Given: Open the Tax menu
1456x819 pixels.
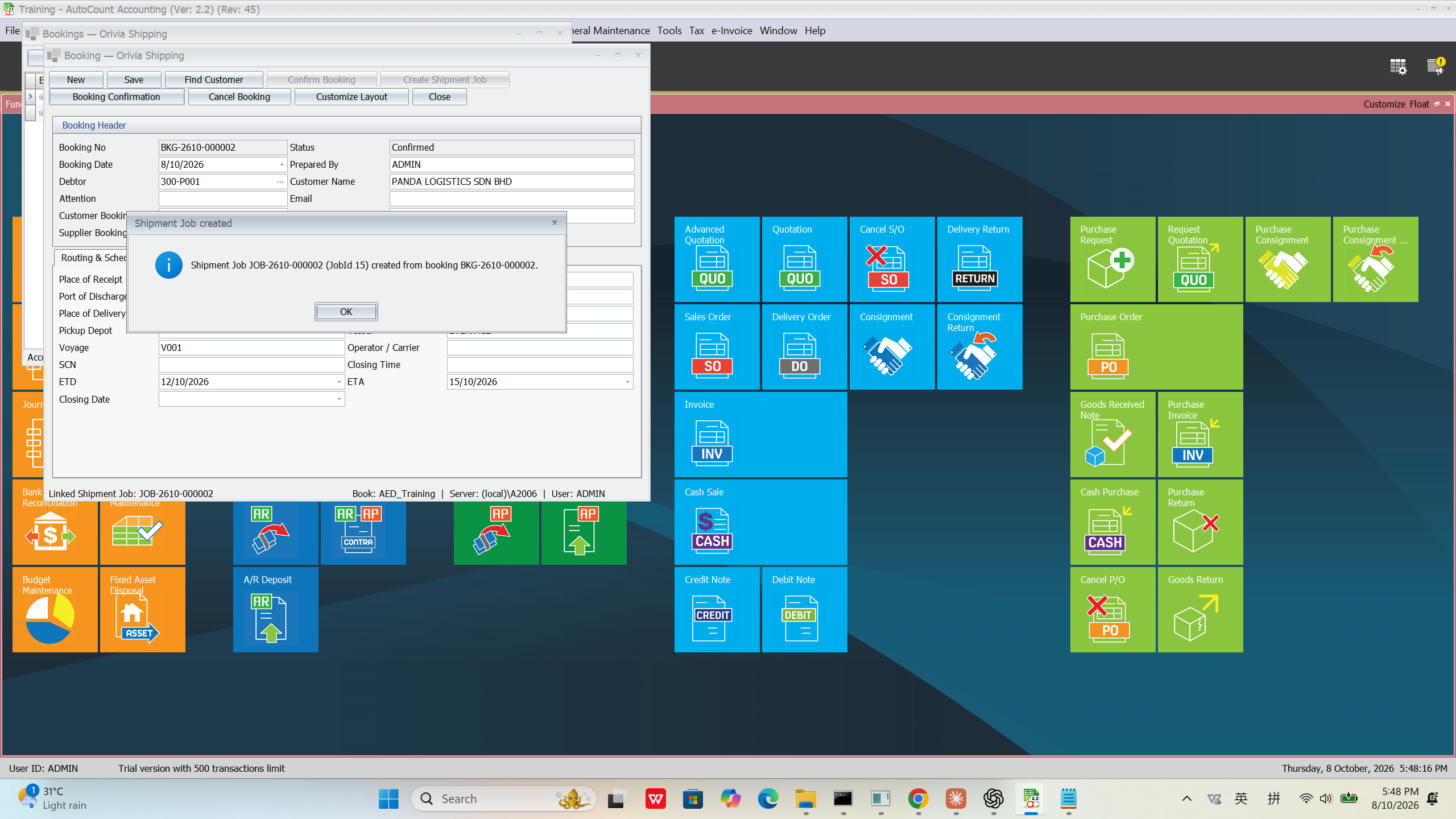Looking at the screenshot, I should 697,31.
